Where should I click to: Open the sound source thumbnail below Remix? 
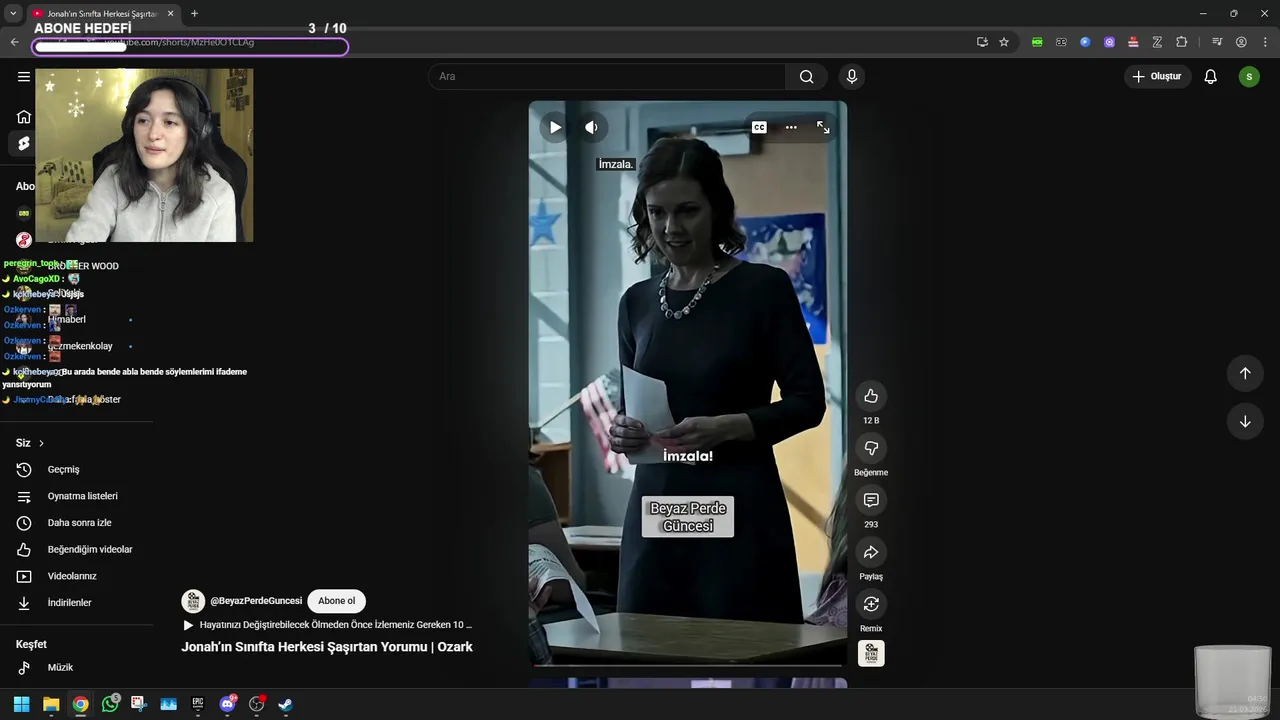[871, 653]
